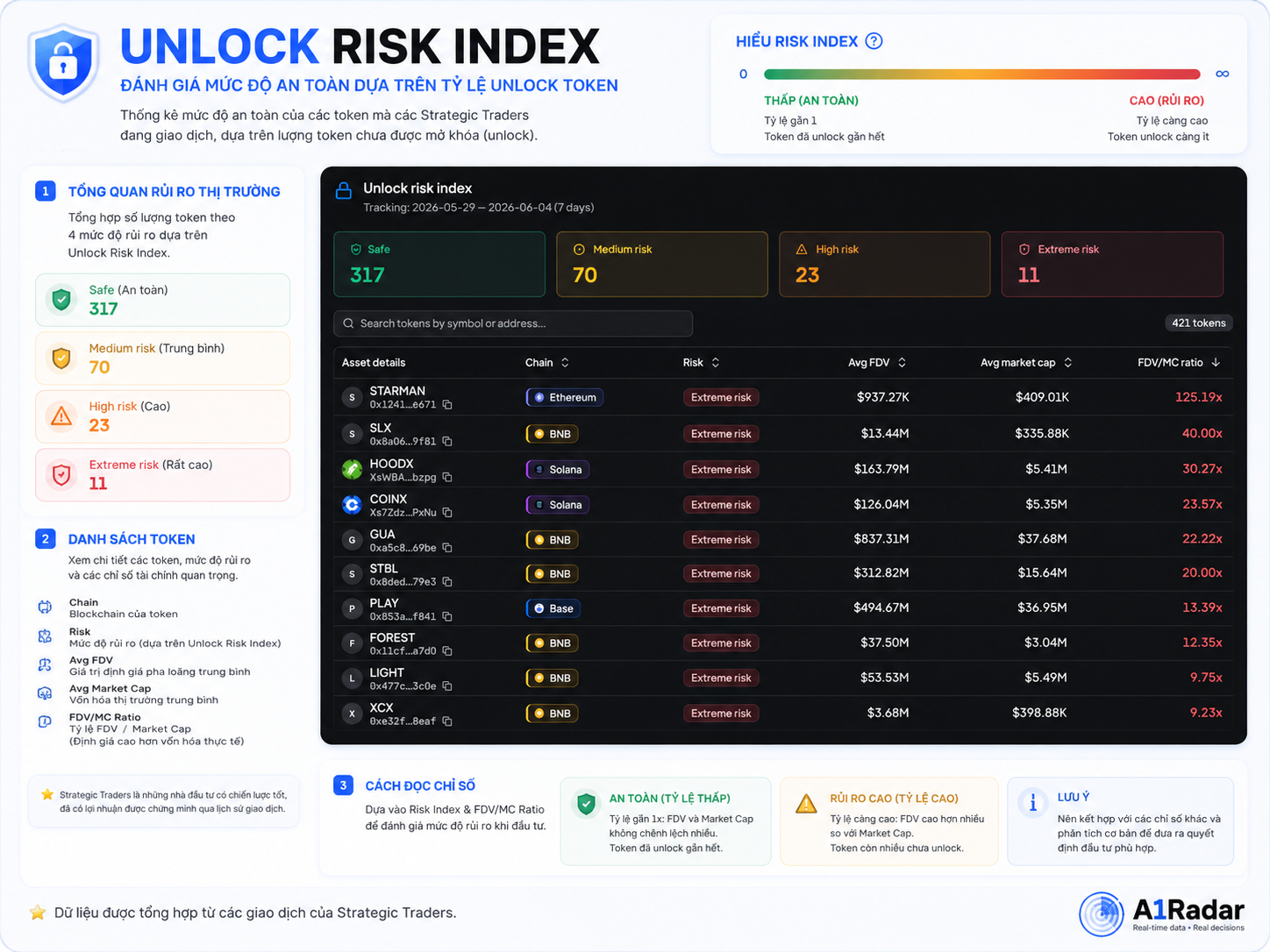This screenshot has width=1270, height=952.
Task: Click the FOREST token name
Action: pos(392,638)
